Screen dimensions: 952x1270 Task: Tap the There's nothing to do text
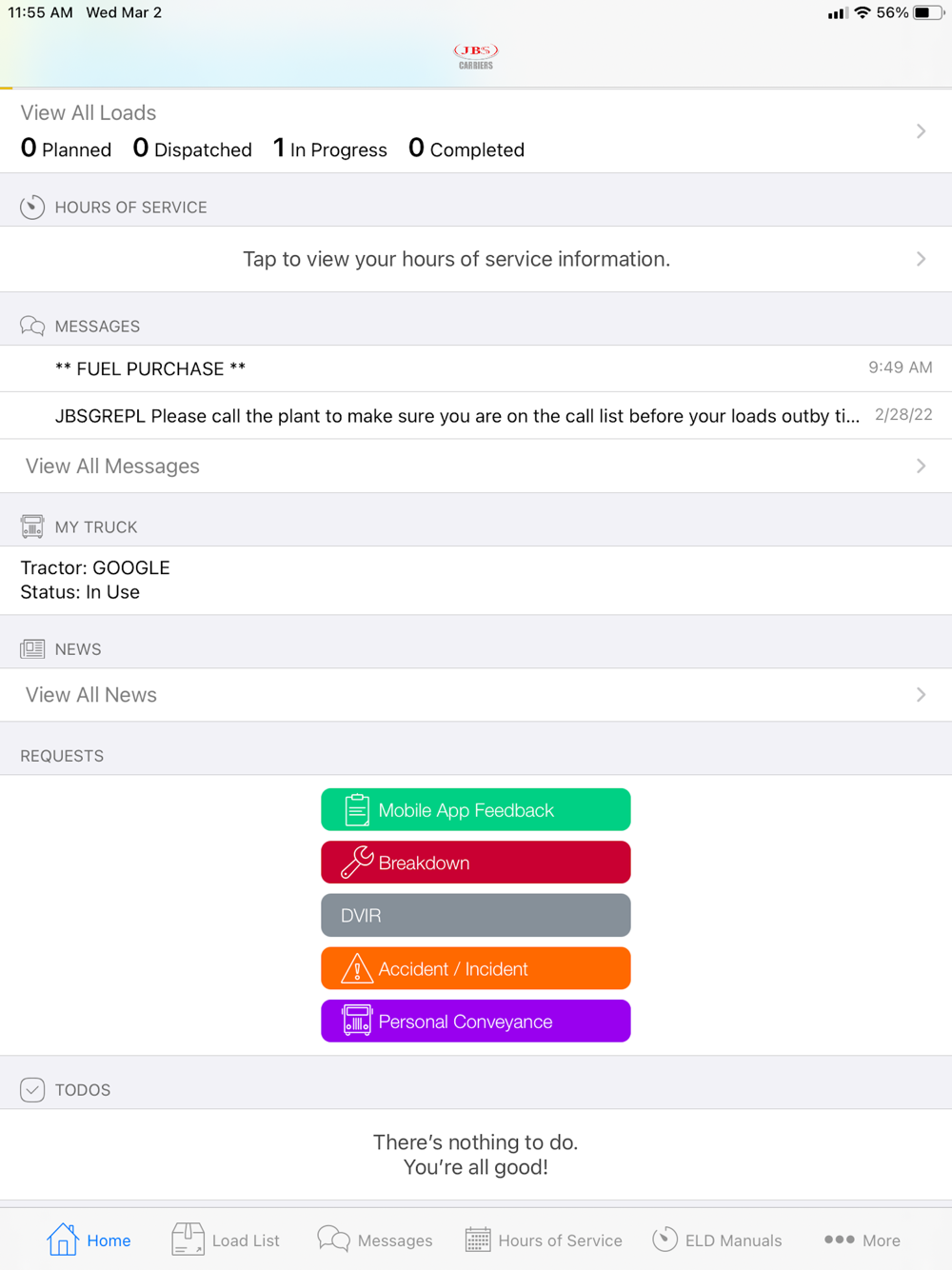(x=476, y=1142)
